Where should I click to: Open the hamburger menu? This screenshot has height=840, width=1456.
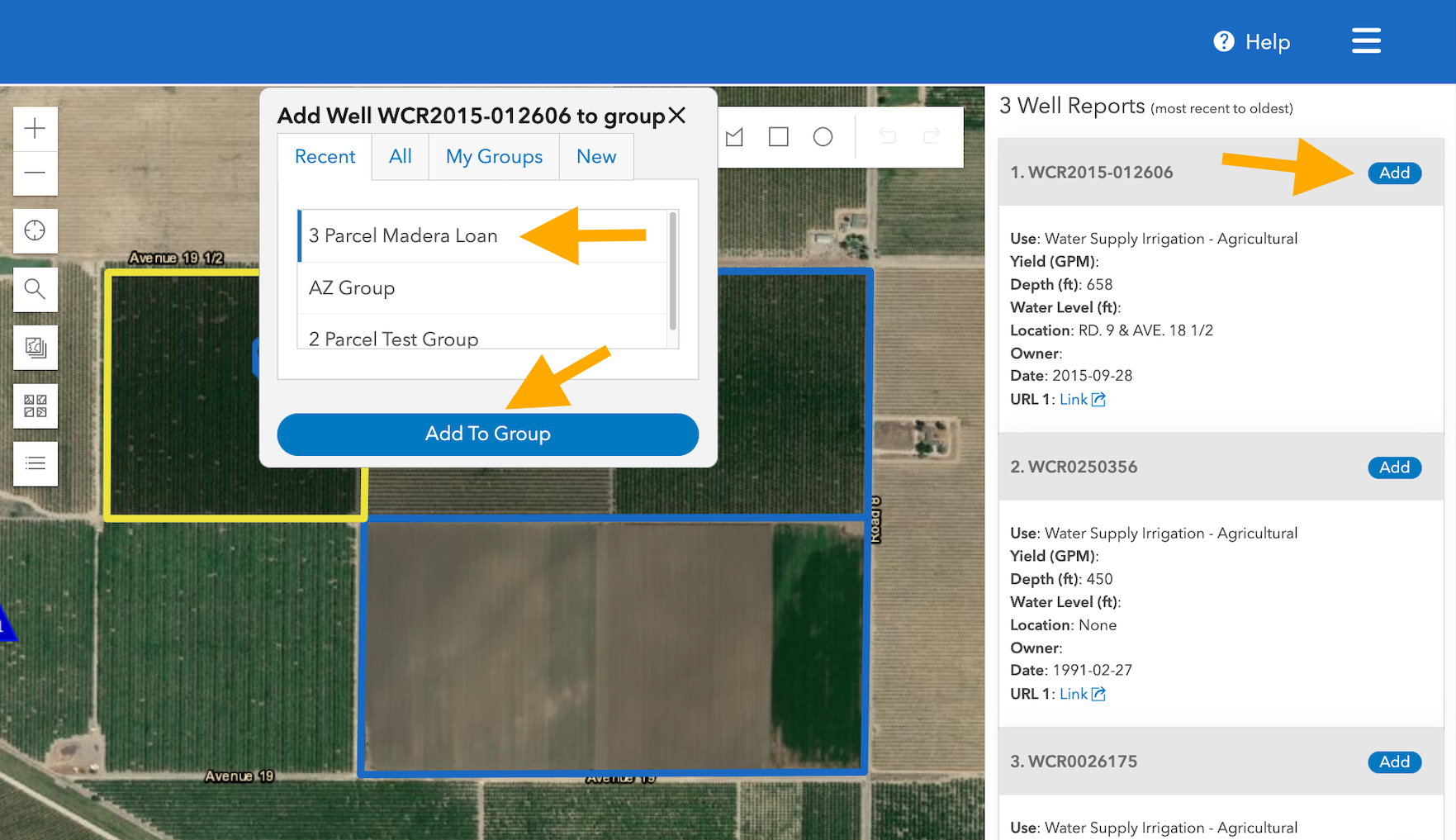click(x=1366, y=40)
